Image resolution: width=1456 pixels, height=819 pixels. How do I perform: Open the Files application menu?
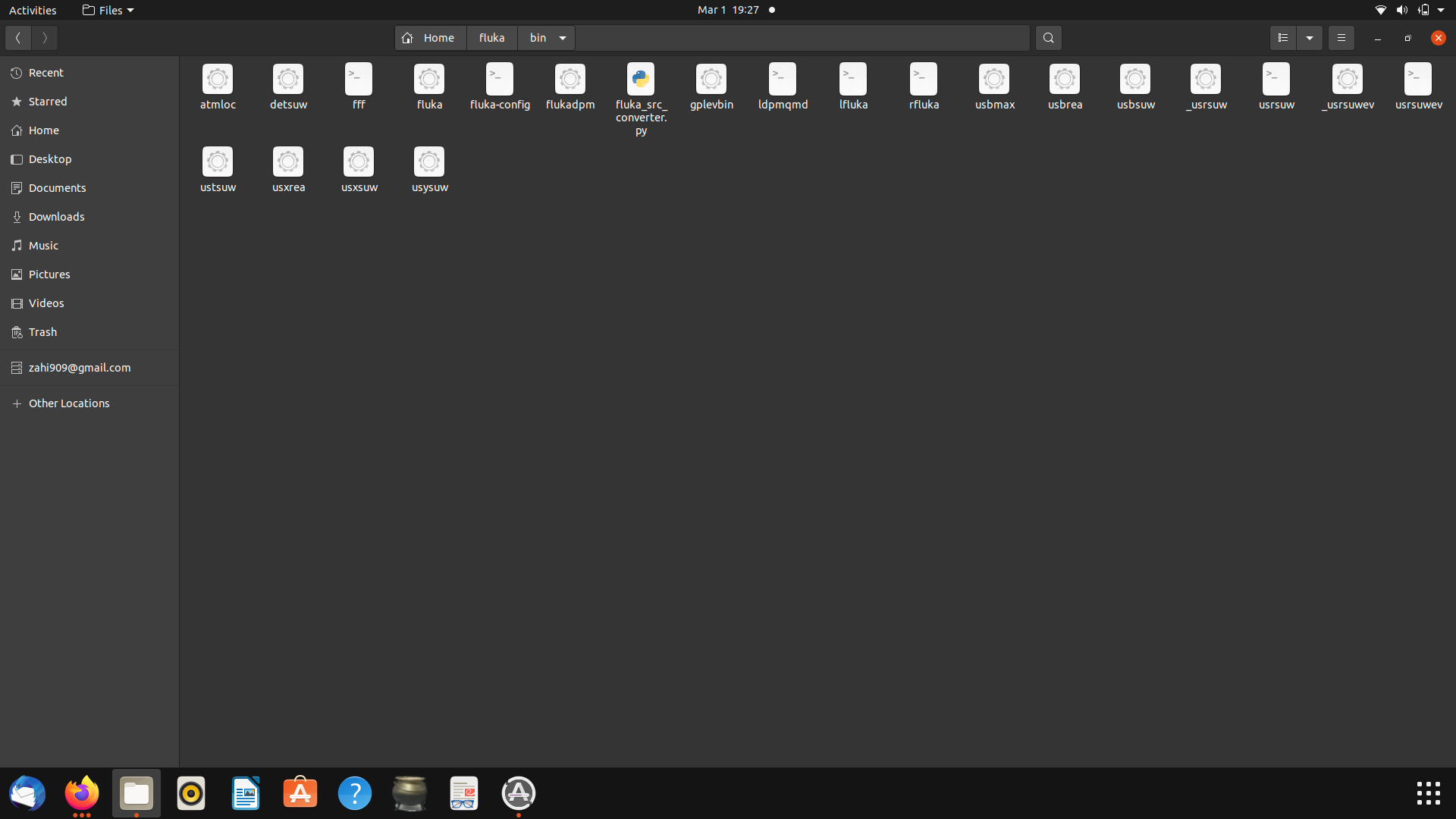pyautogui.click(x=108, y=10)
